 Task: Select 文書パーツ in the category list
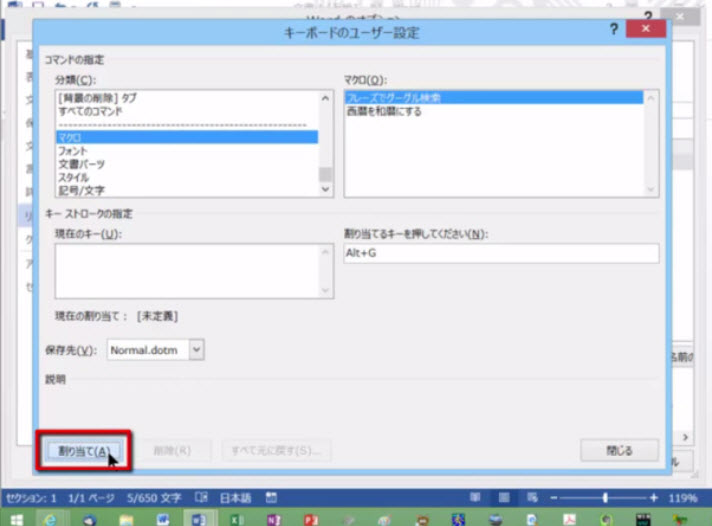coord(186,163)
